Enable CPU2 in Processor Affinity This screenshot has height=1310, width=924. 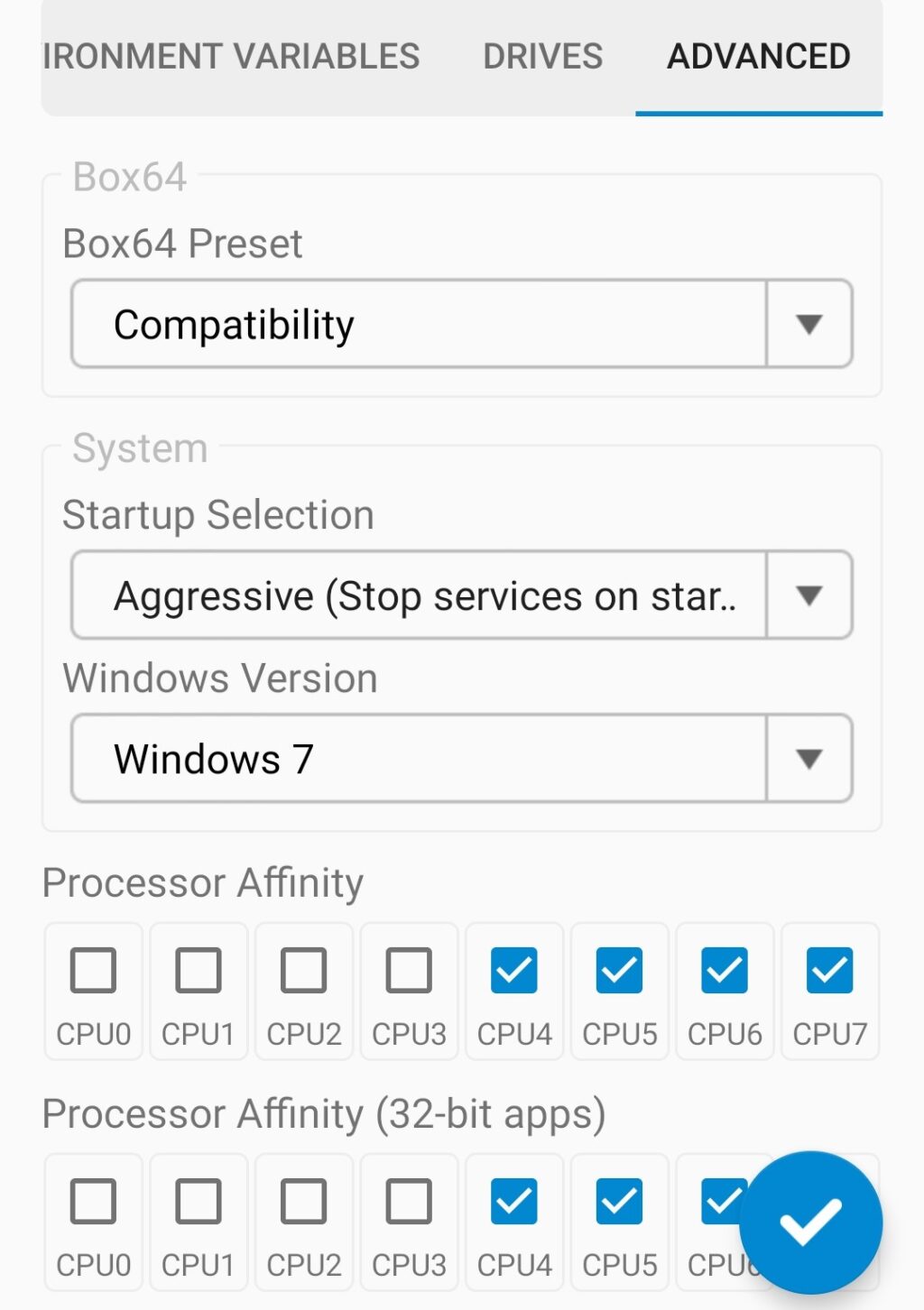click(303, 971)
